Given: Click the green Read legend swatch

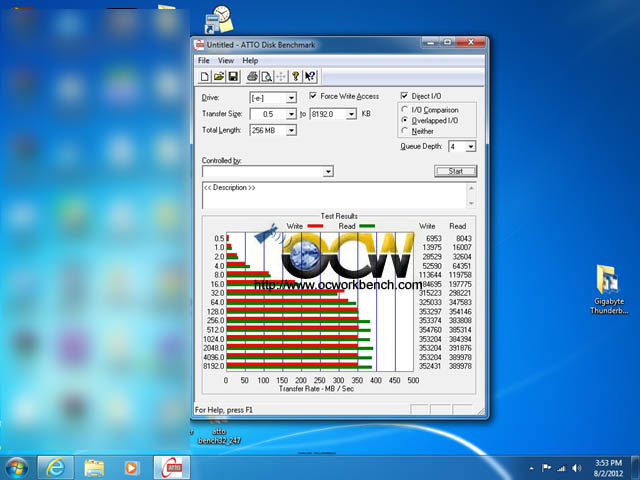Looking at the screenshot, I should coord(367,226).
